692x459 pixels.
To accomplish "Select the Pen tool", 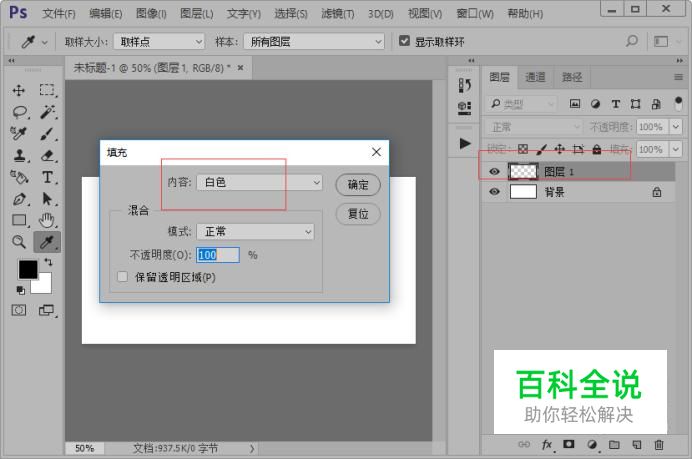I will point(19,199).
